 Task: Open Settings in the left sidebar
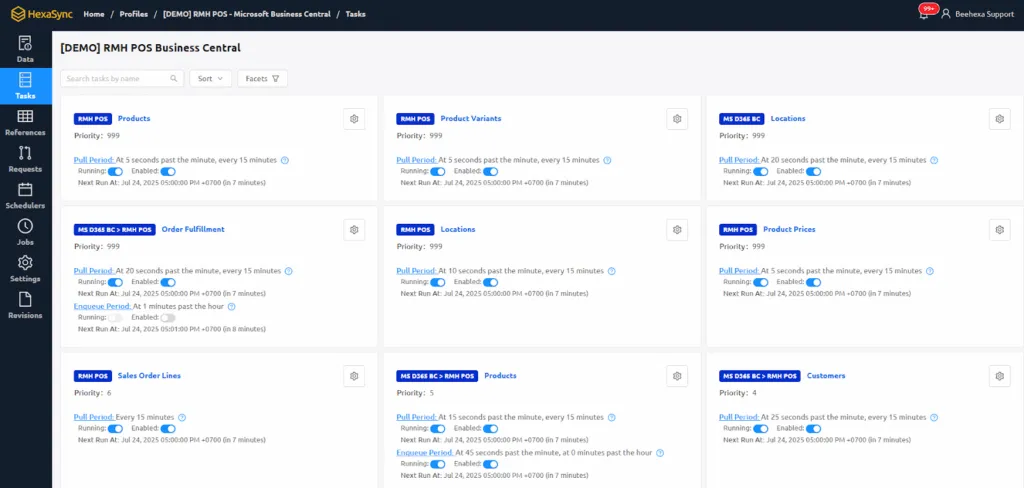pyautogui.click(x=25, y=269)
